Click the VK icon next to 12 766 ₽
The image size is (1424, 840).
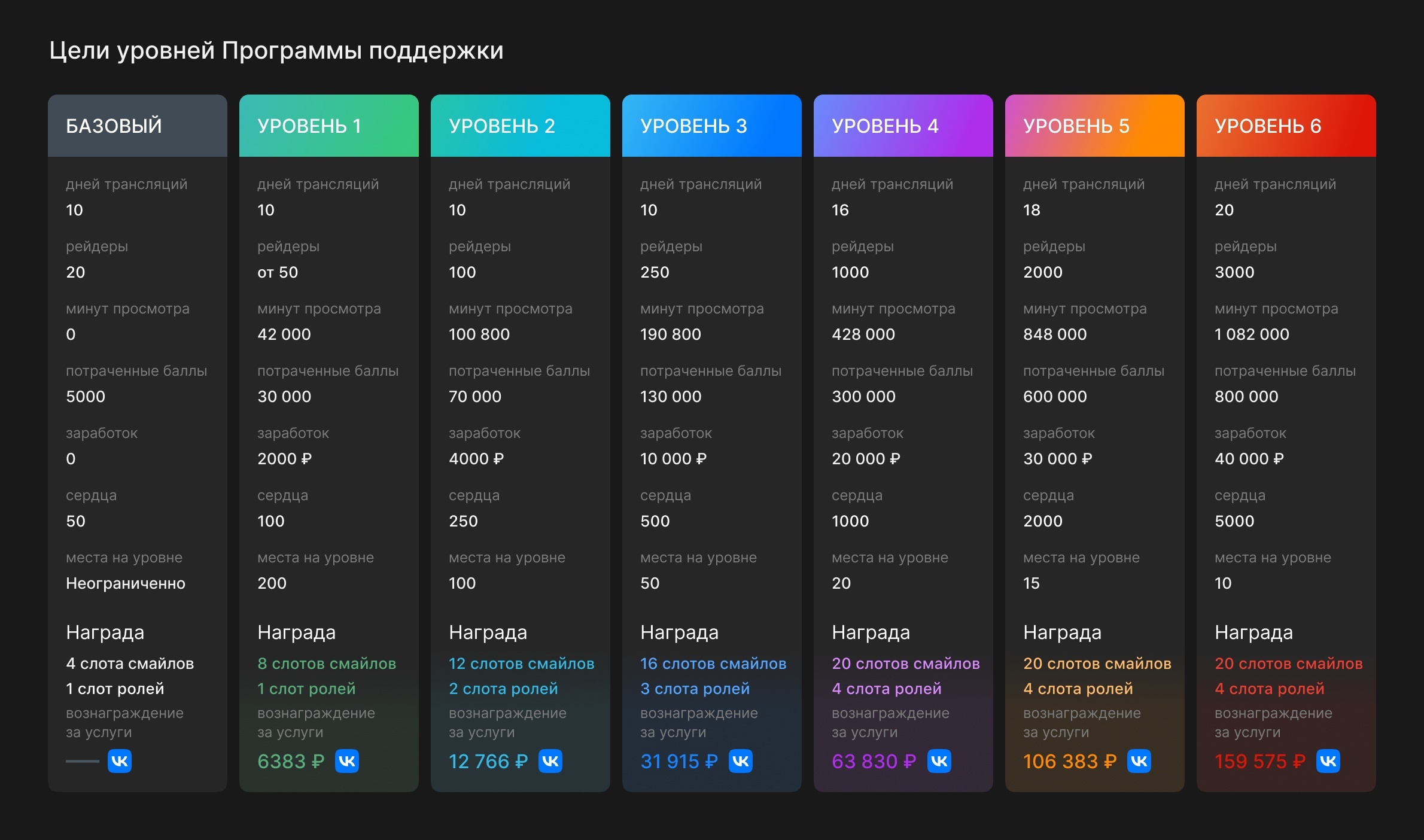coord(550,761)
